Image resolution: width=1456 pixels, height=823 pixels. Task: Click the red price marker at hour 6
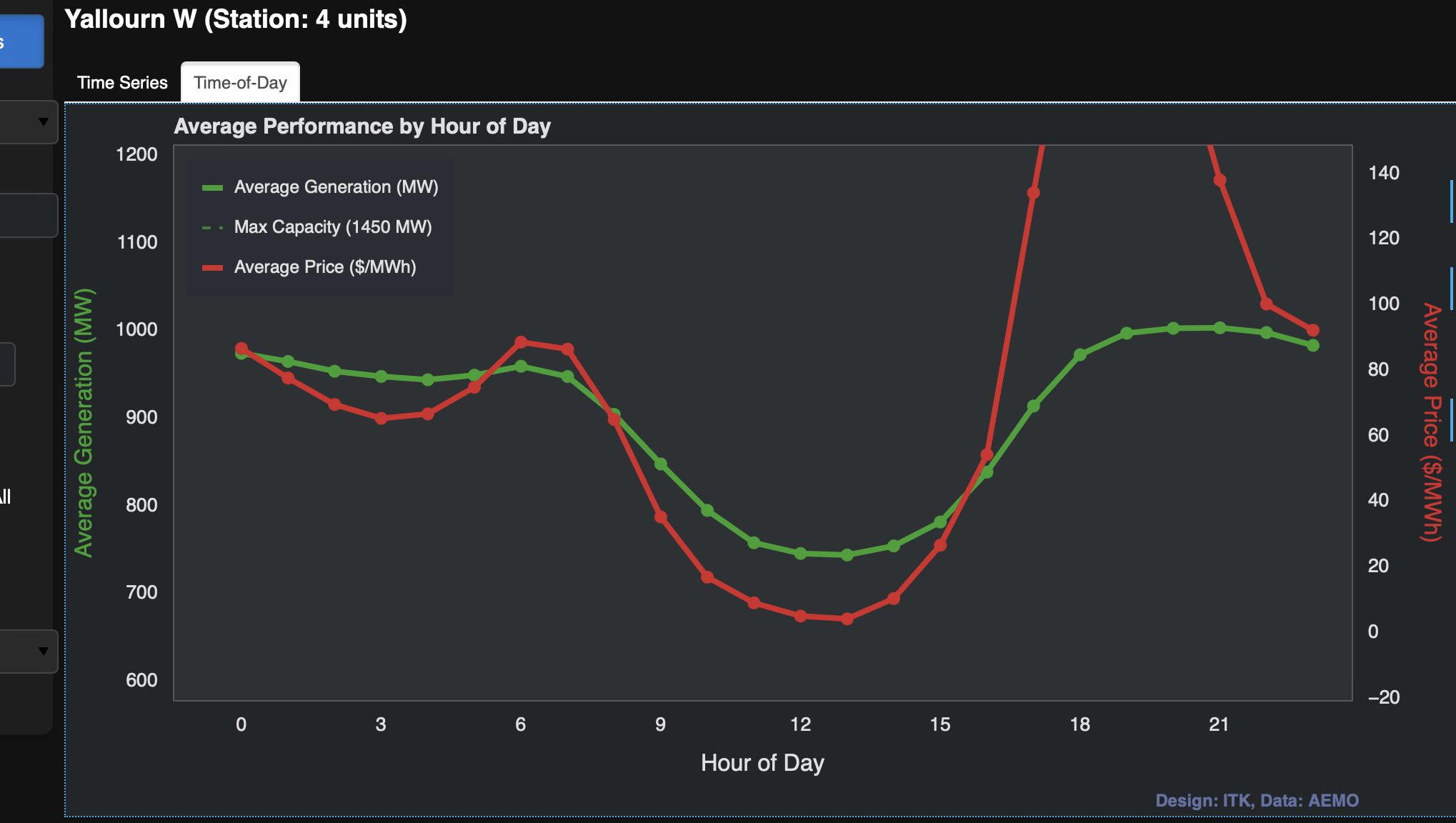[521, 342]
